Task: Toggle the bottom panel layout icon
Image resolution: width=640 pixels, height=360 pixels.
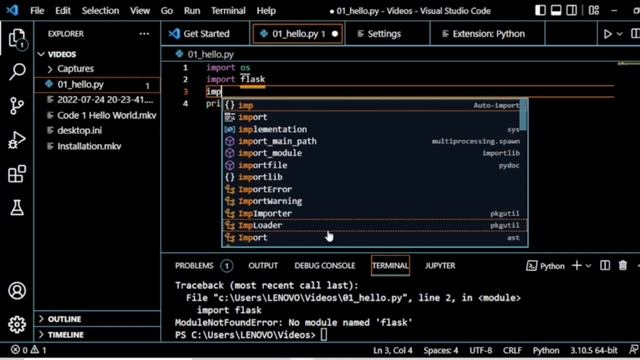Action: tap(556, 10)
